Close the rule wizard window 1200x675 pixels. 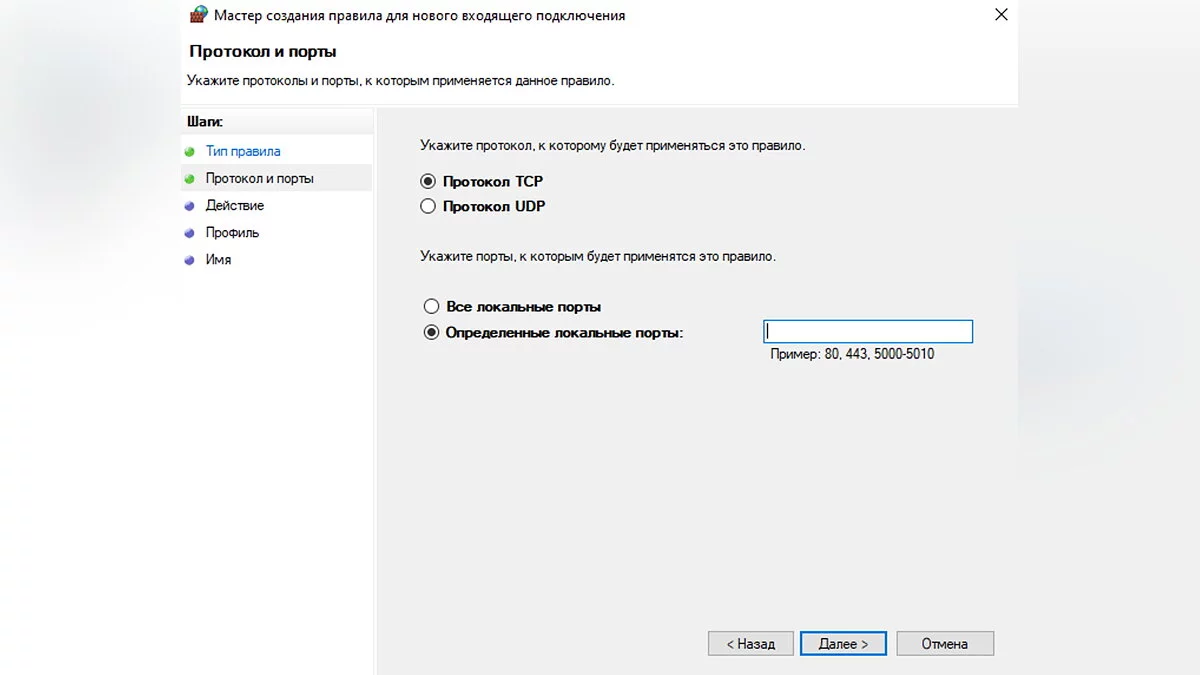(x=1001, y=15)
